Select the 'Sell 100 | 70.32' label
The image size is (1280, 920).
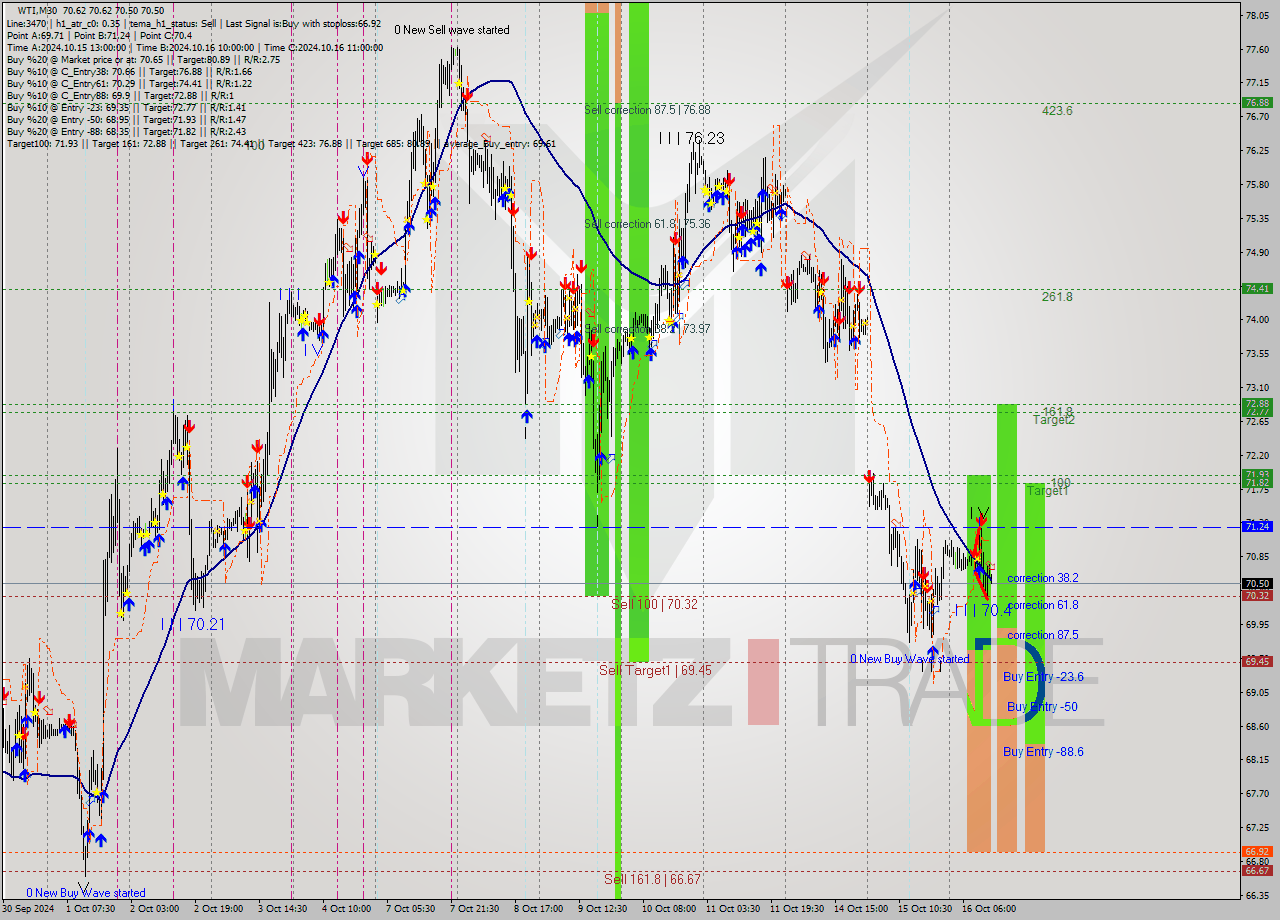click(655, 605)
